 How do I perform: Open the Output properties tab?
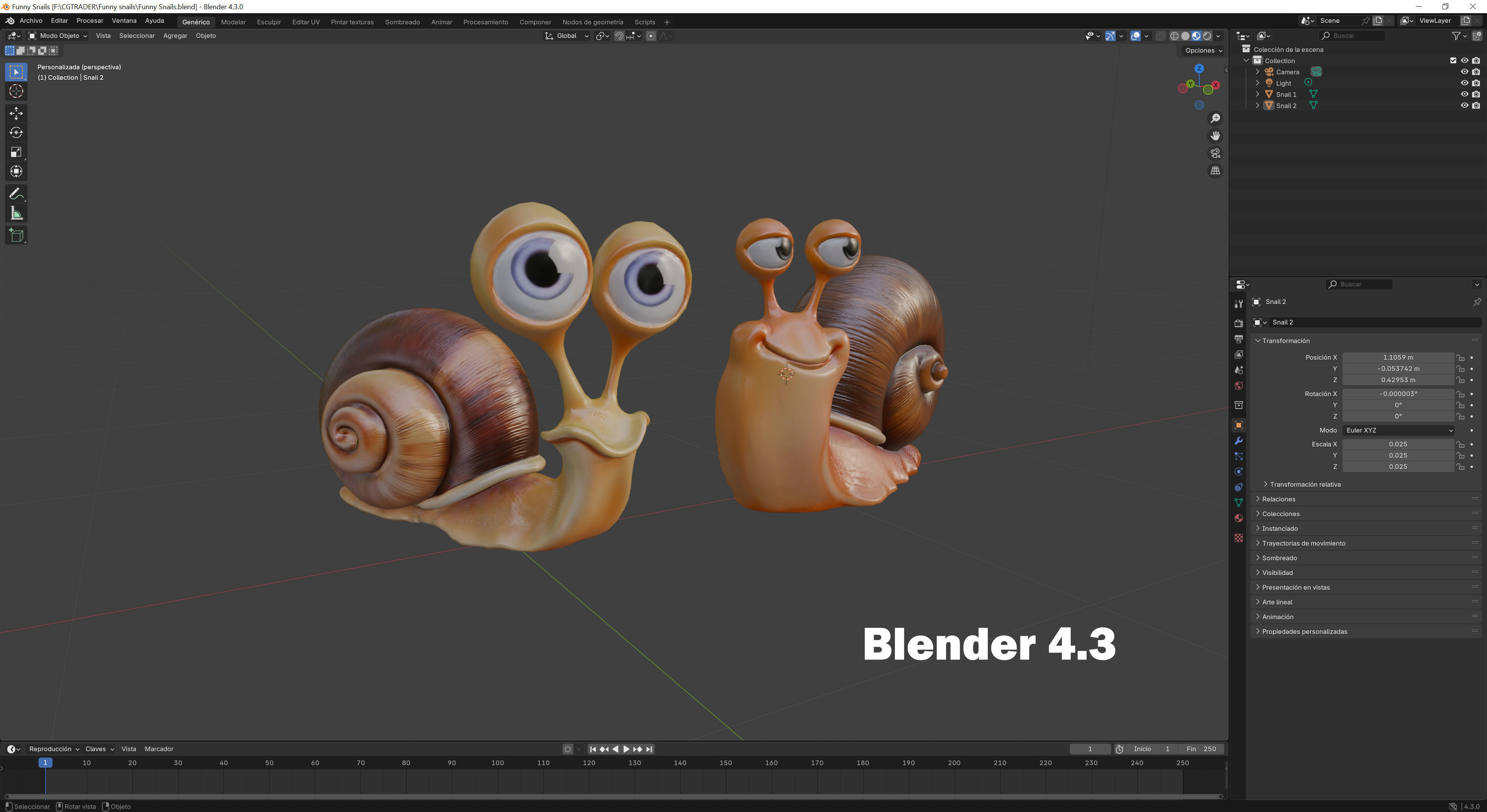click(x=1238, y=339)
